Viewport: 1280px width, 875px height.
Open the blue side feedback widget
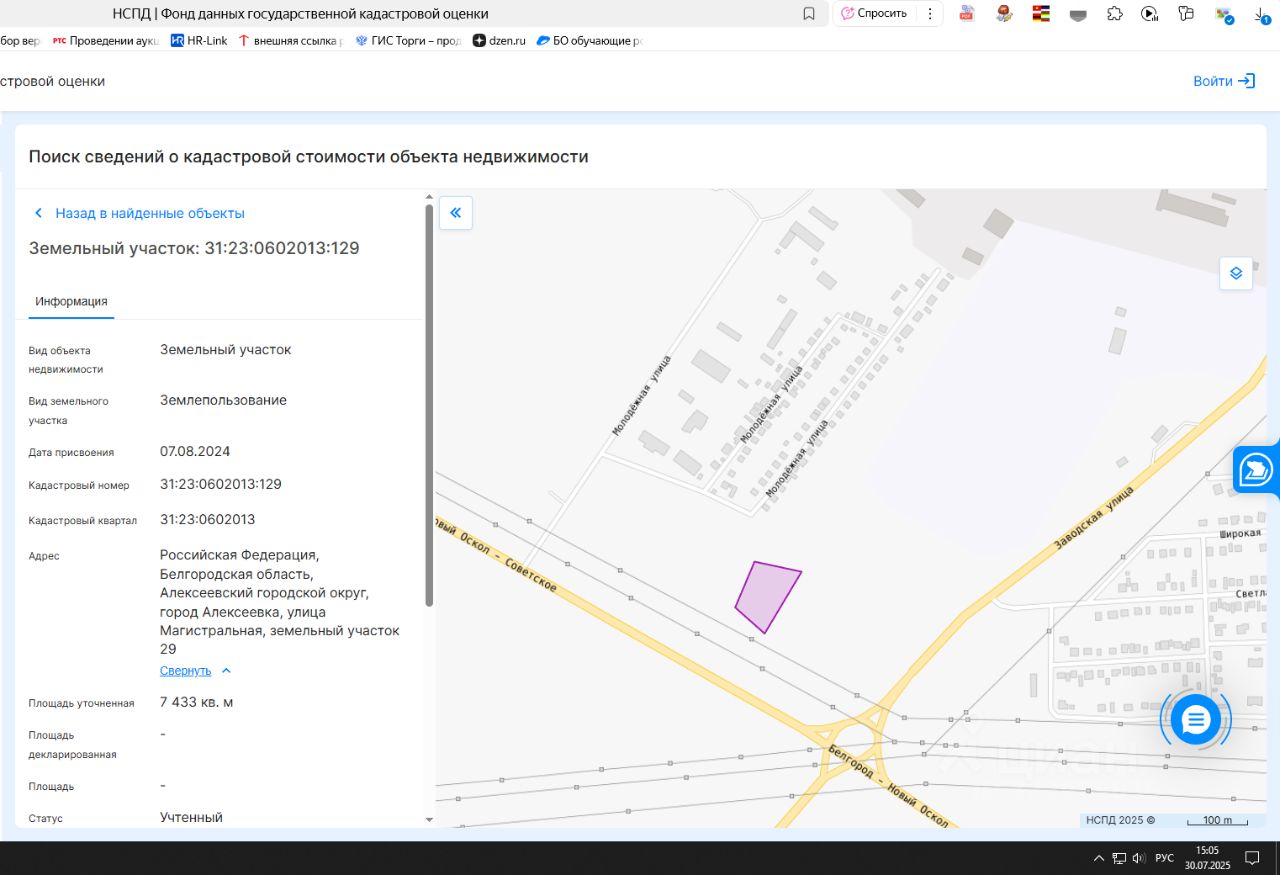[1256, 470]
